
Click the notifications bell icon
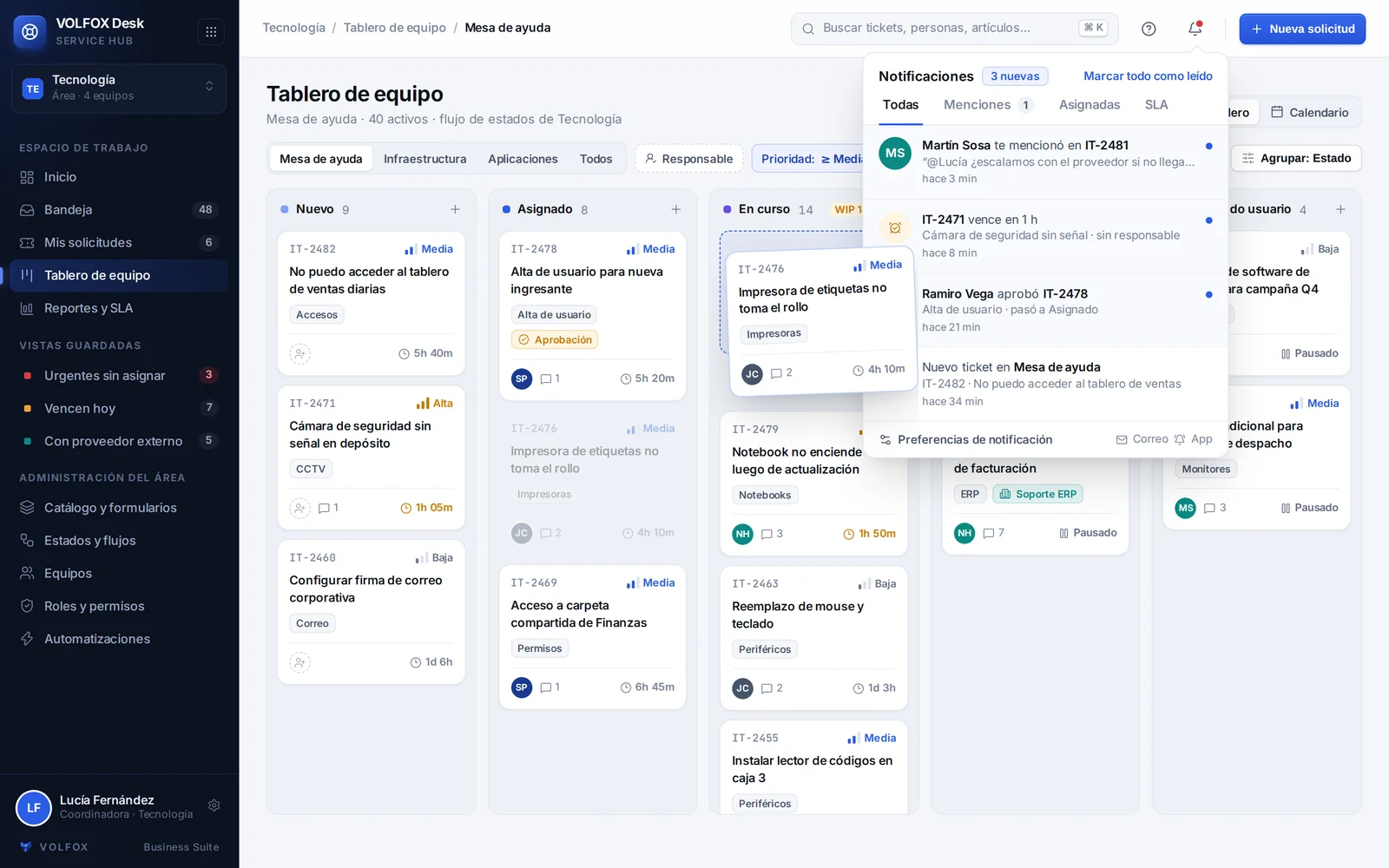pos(1195,29)
